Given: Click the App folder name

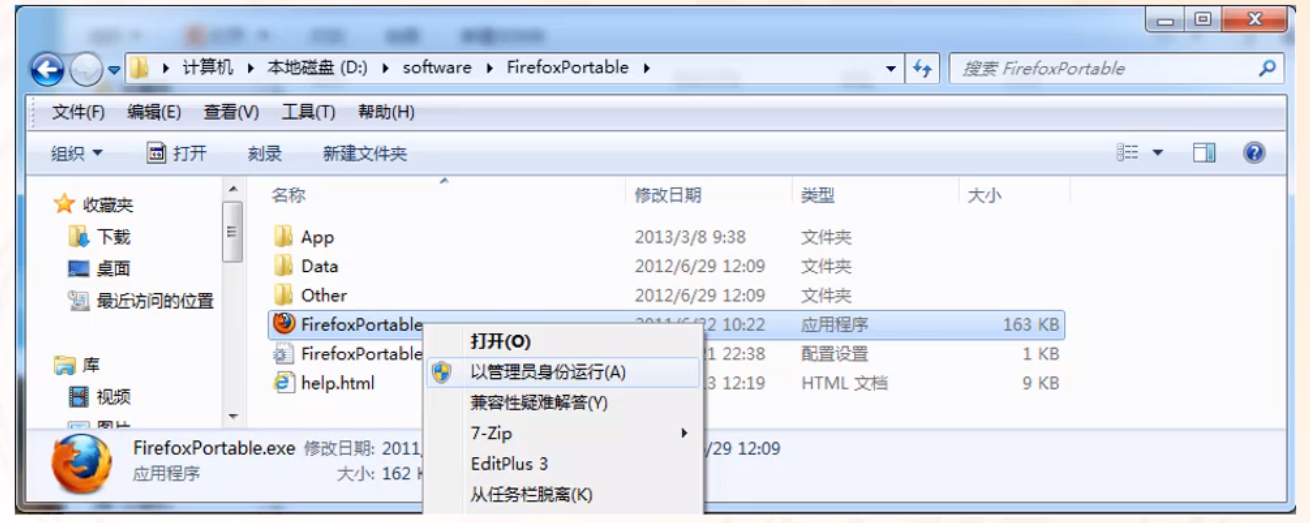Looking at the screenshot, I should 317,237.
